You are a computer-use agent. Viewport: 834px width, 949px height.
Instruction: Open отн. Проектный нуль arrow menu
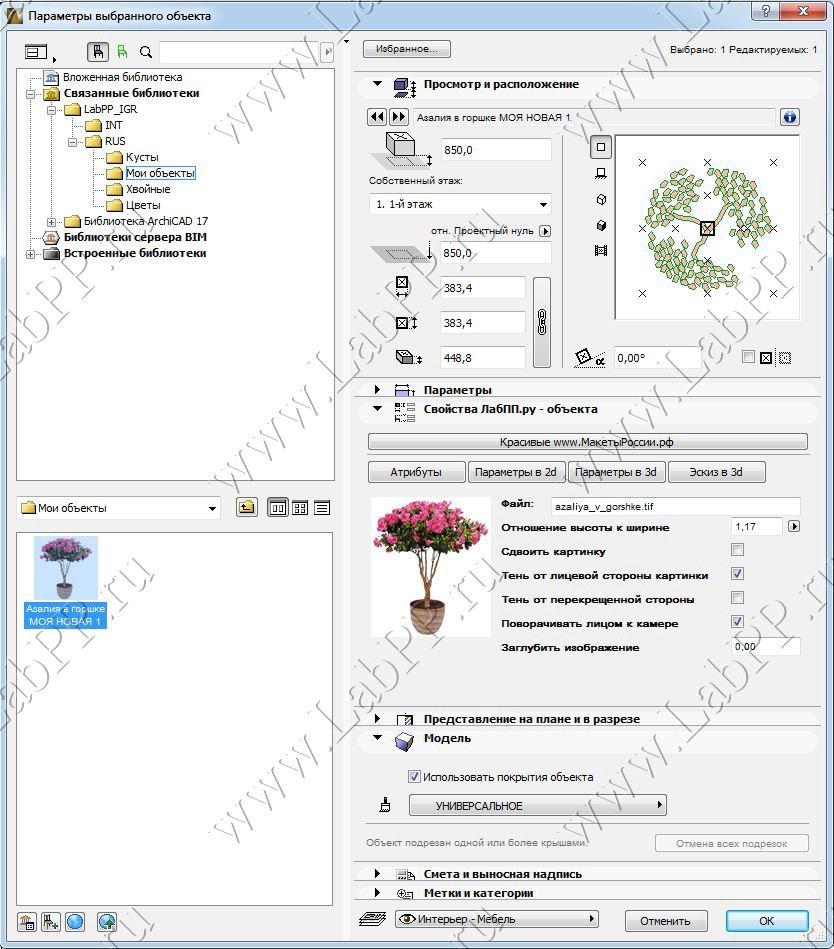click(x=545, y=231)
